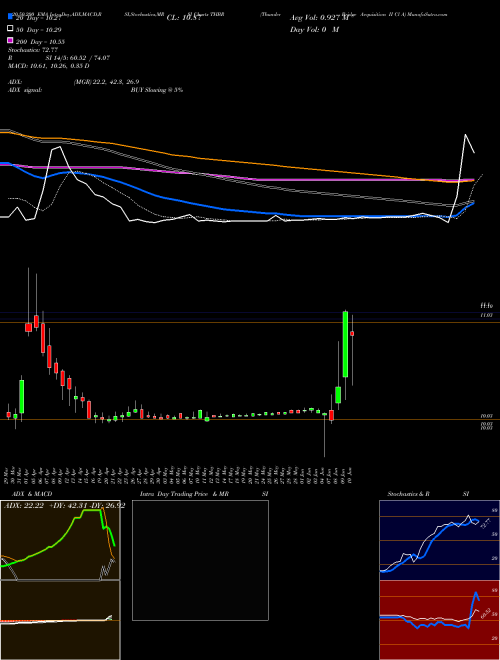This screenshot has width=500, height=660.
Task: Click the blue 20 Day legend swatch
Action: click(10, 17)
